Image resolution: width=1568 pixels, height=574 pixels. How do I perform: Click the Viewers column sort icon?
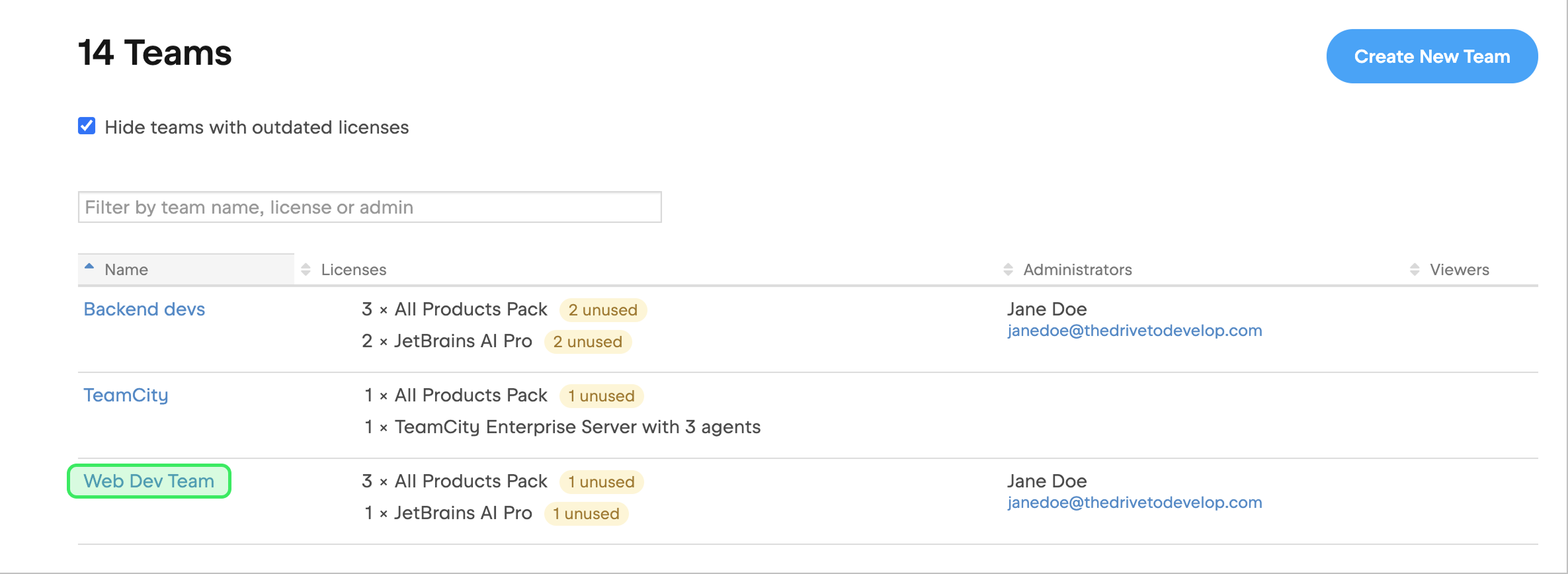pos(1415,270)
